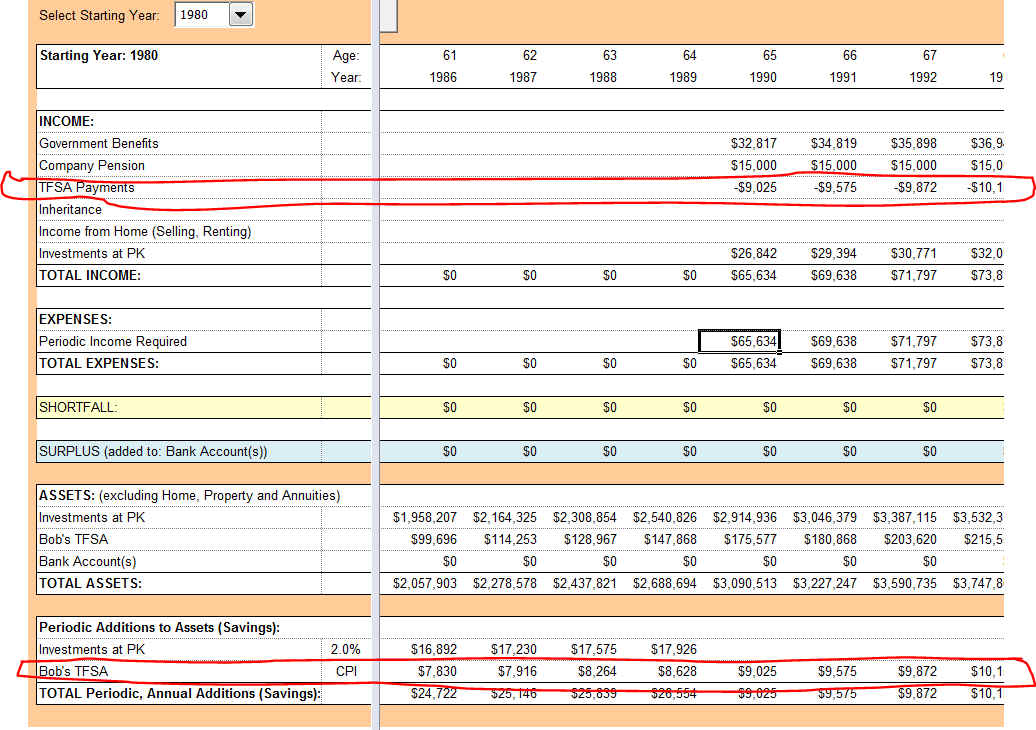Select the Periodic Income Required cell for 1990
The image size is (1036, 730).
[739, 341]
